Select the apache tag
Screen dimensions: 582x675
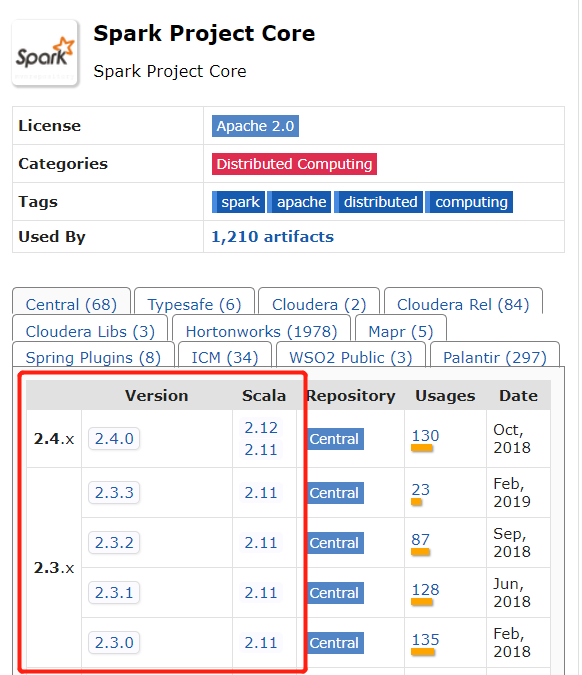click(299, 202)
